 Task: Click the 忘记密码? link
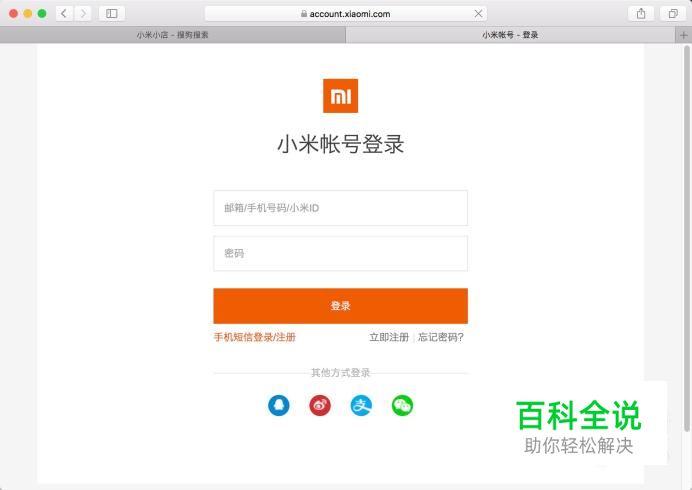click(440, 337)
